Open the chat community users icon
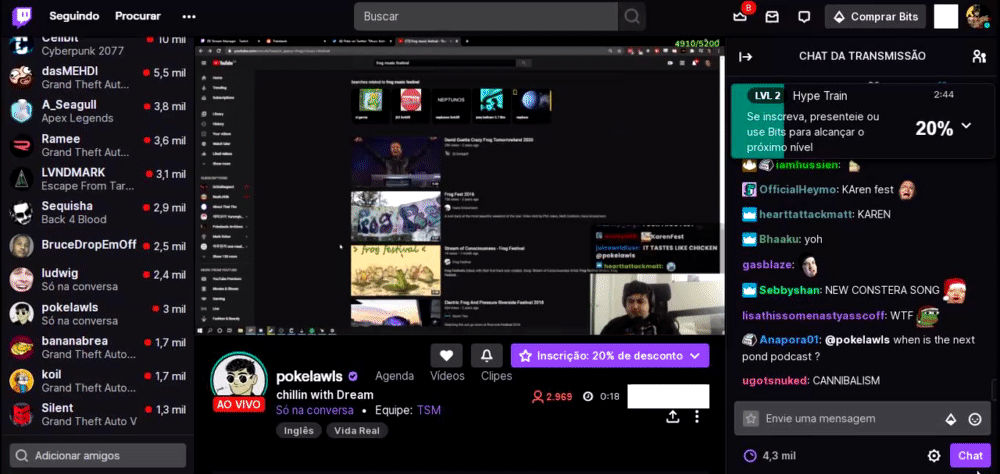This screenshot has height=474, width=1000. click(979, 57)
